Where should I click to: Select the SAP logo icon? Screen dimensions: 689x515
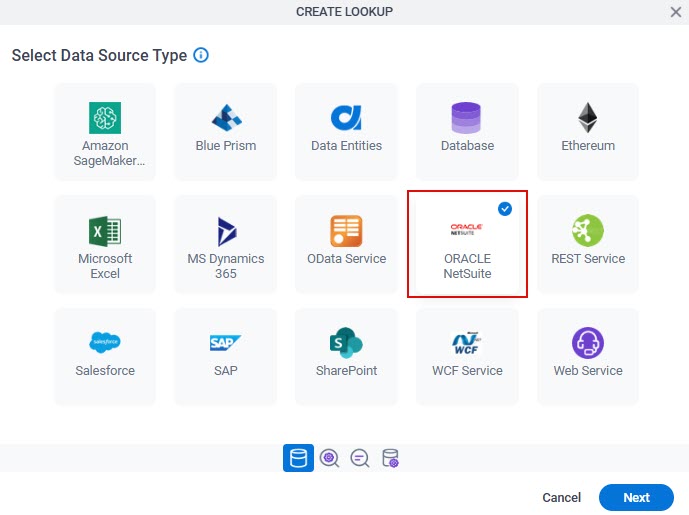click(225, 343)
